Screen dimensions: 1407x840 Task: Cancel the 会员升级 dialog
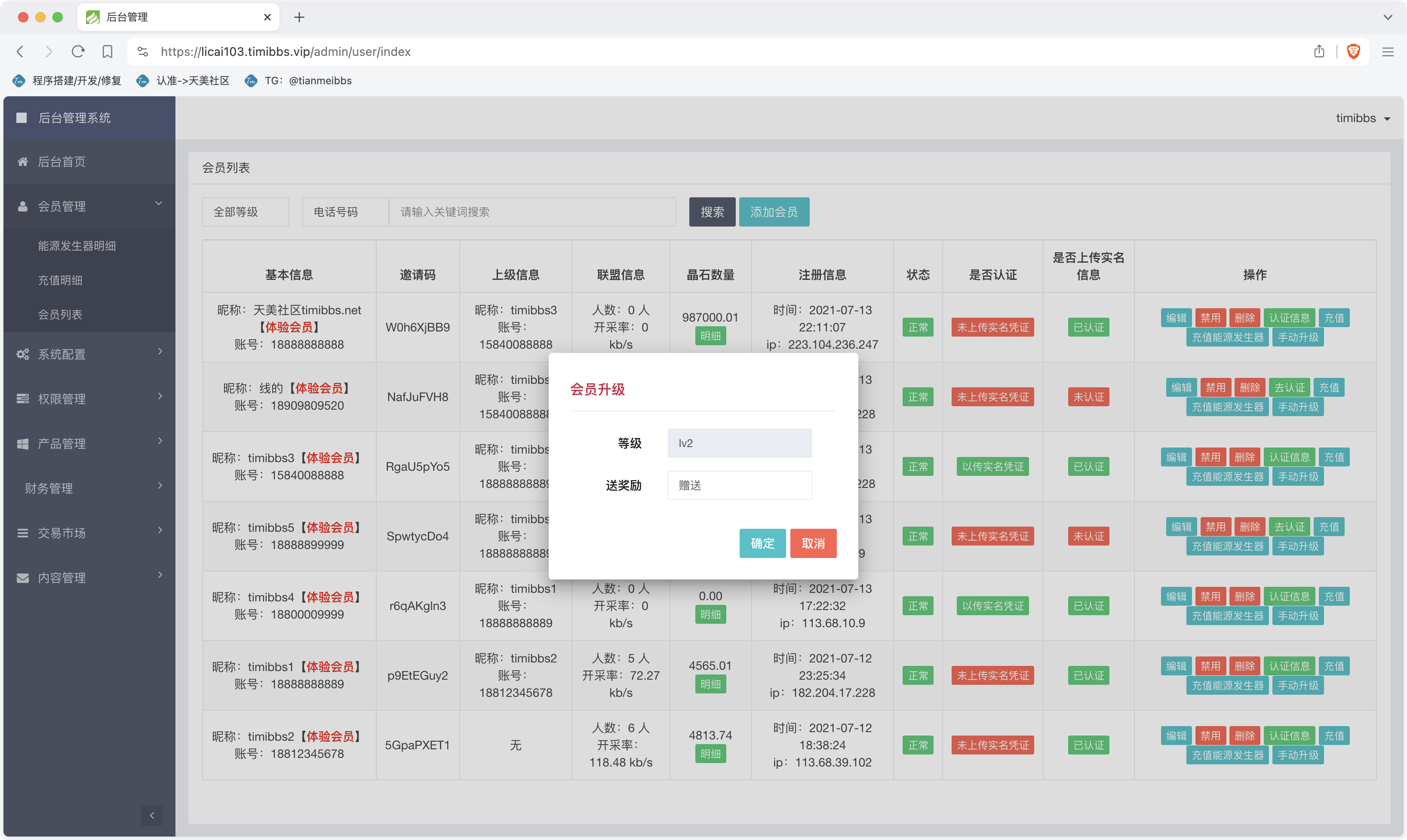point(813,543)
